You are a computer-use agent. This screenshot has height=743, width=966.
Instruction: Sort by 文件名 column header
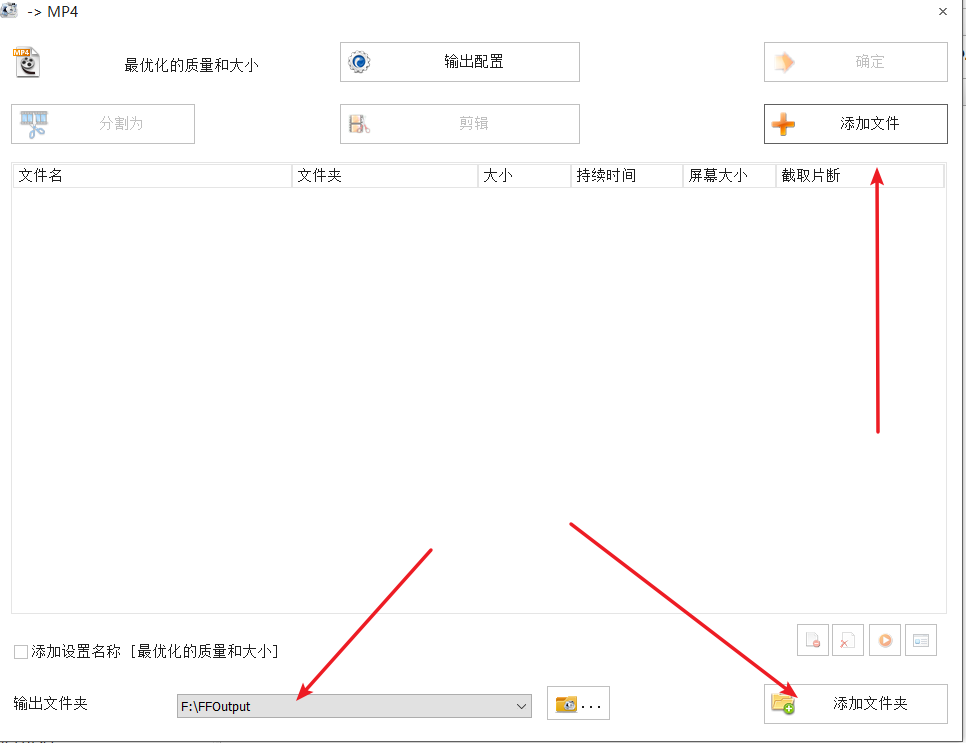pos(152,176)
